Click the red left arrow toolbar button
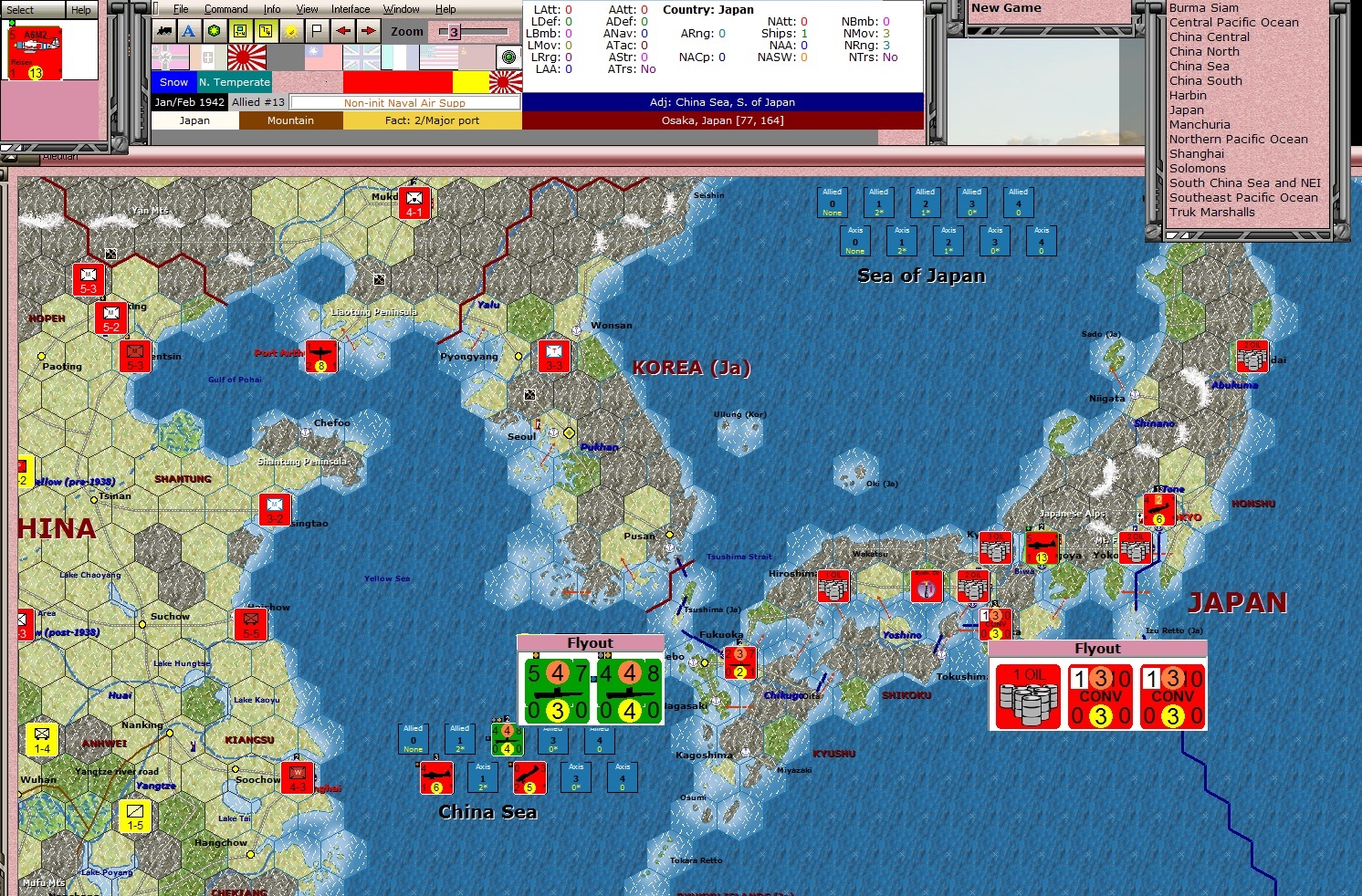Screen dimensions: 1362x896 pos(342,31)
